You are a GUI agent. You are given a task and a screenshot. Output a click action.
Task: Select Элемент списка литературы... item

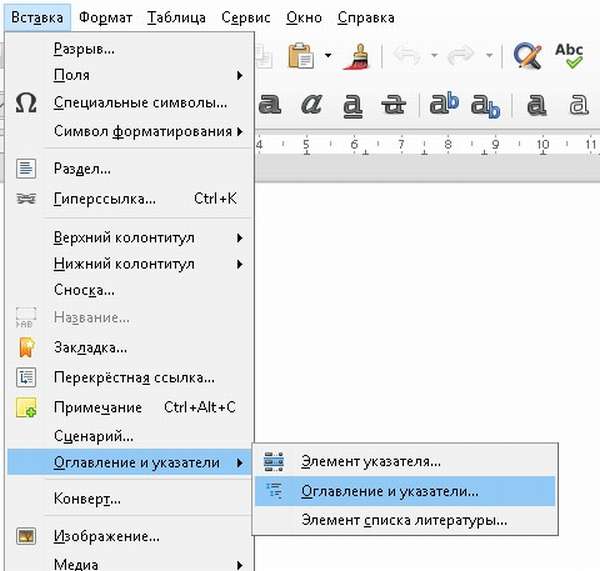tap(405, 520)
